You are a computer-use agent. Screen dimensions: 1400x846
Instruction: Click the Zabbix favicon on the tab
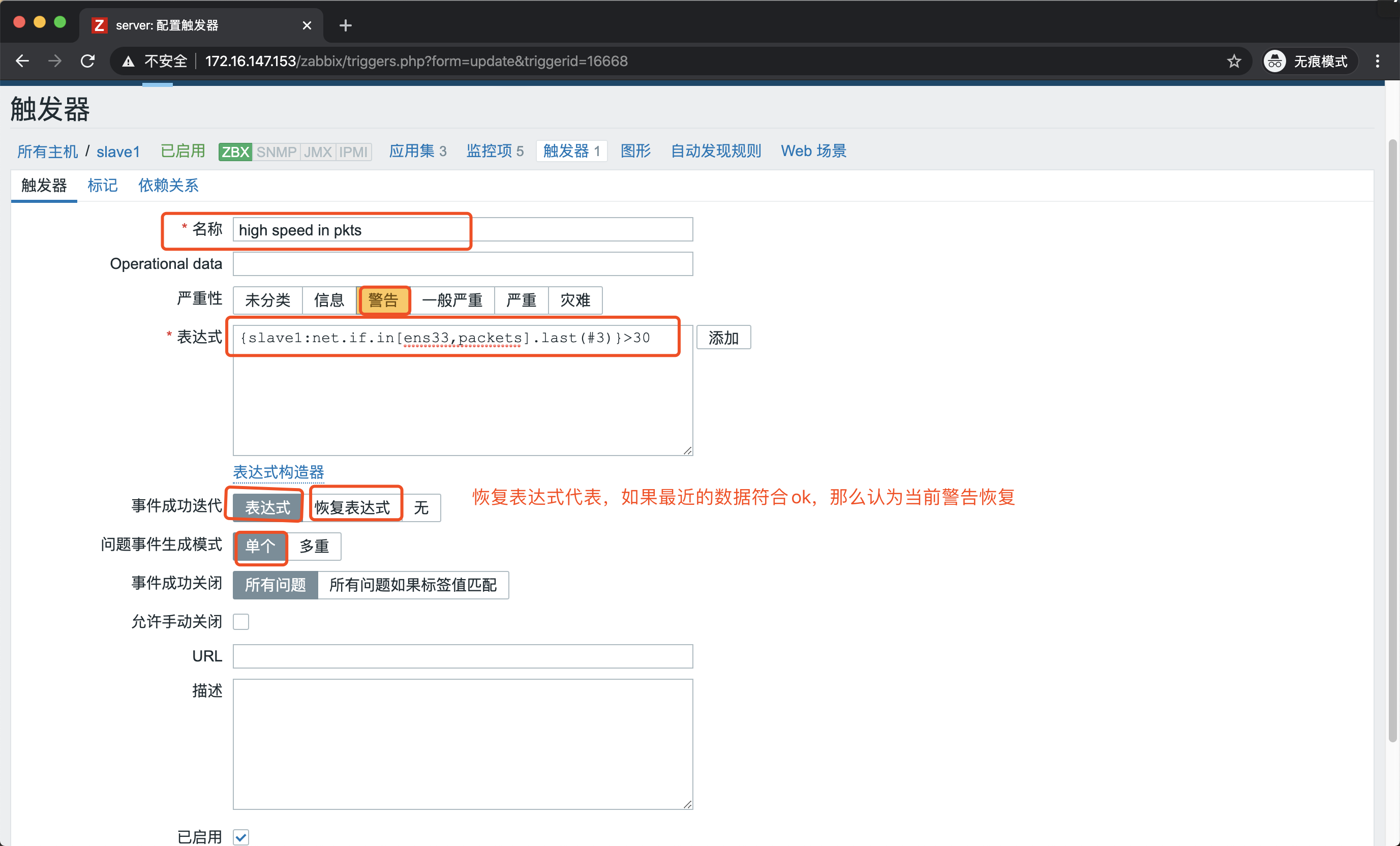click(x=100, y=25)
